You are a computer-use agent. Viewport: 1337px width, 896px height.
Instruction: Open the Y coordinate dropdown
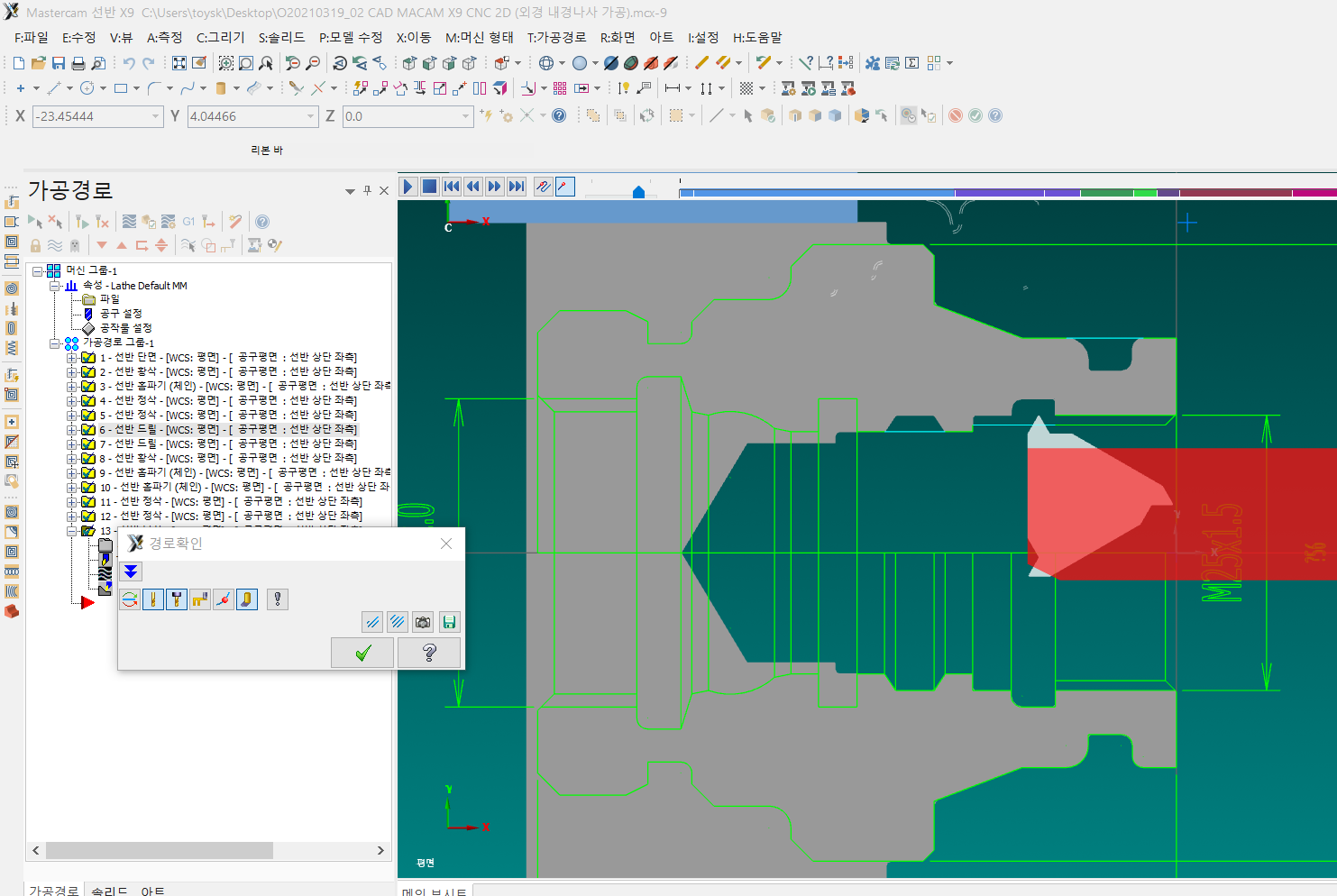[311, 116]
